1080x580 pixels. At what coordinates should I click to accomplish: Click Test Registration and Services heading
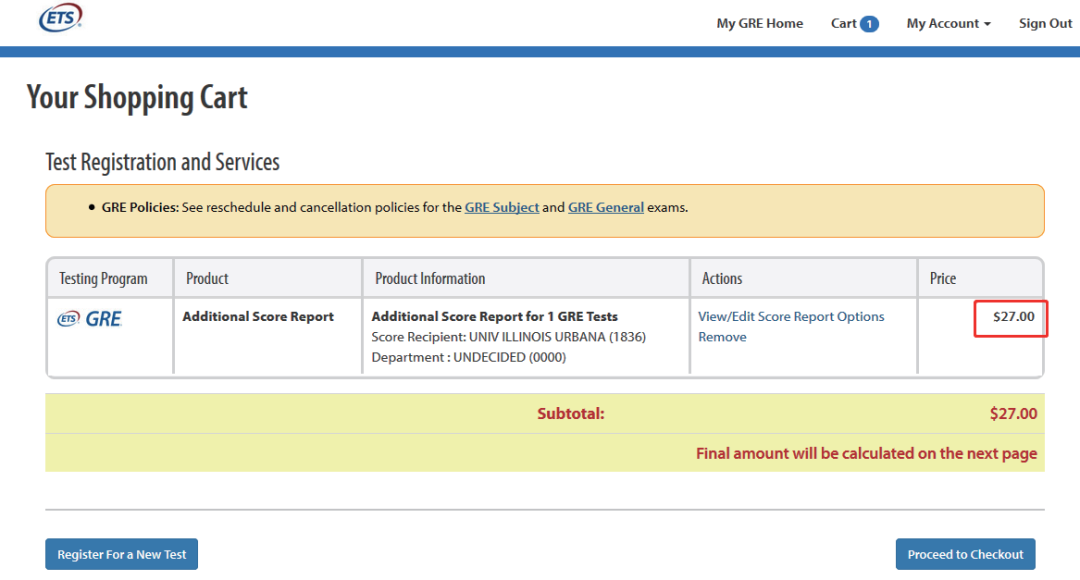click(x=163, y=162)
